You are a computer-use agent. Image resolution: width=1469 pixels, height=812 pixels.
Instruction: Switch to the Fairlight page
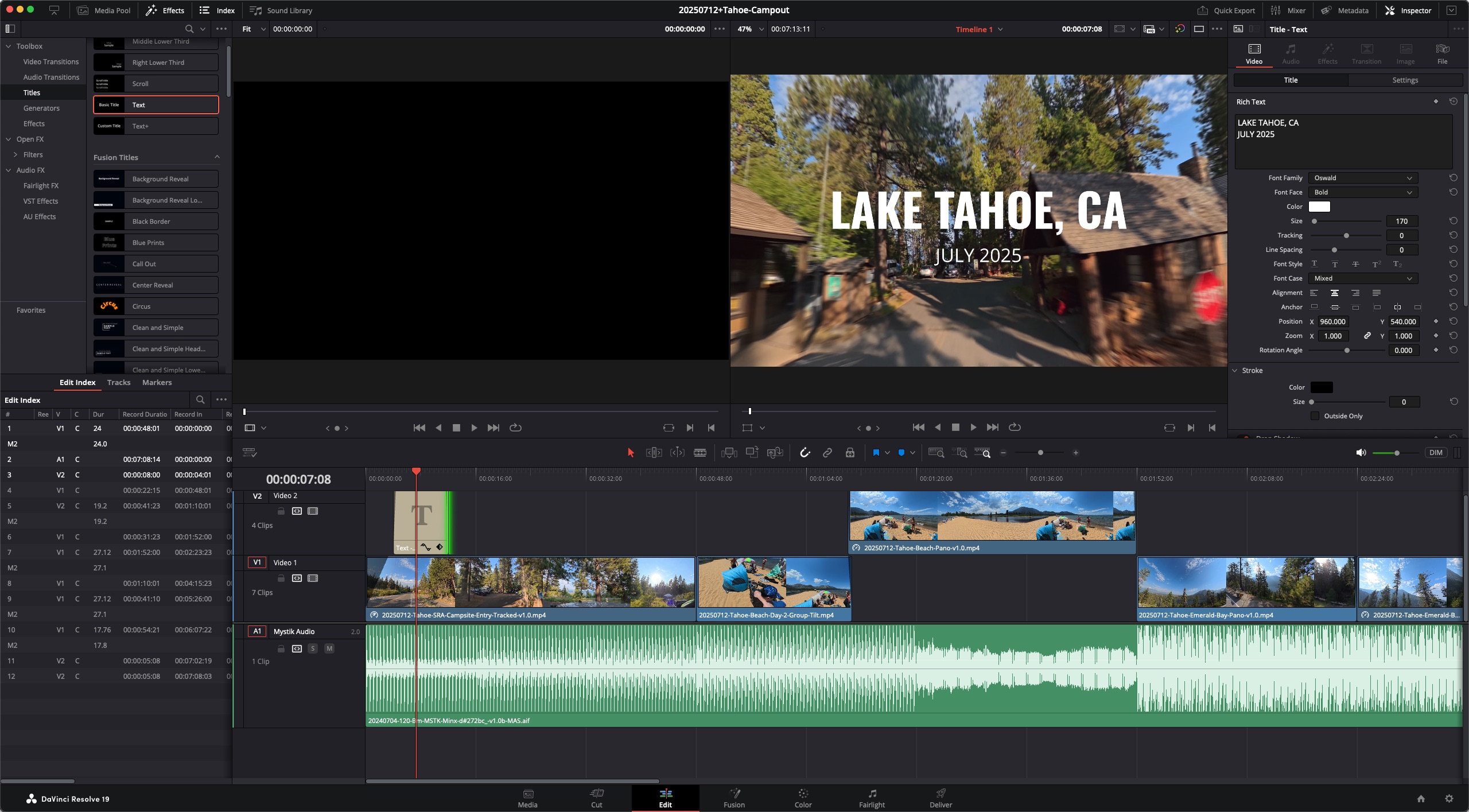click(x=871, y=798)
